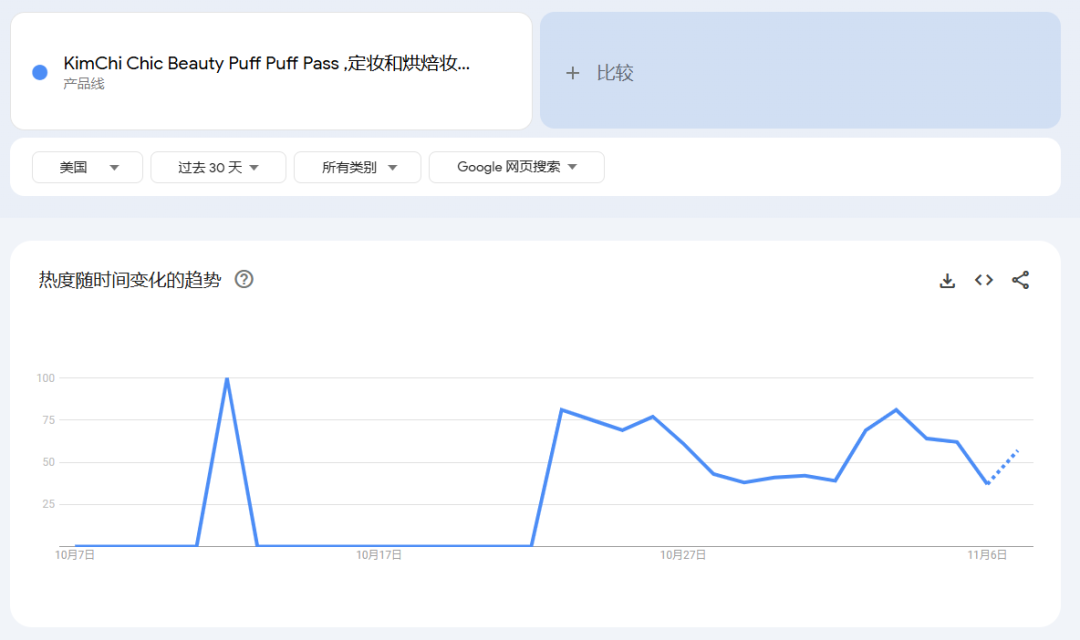Click the 产品线 label under the search term
Viewport: 1080px width, 640px height.
tap(84, 84)
